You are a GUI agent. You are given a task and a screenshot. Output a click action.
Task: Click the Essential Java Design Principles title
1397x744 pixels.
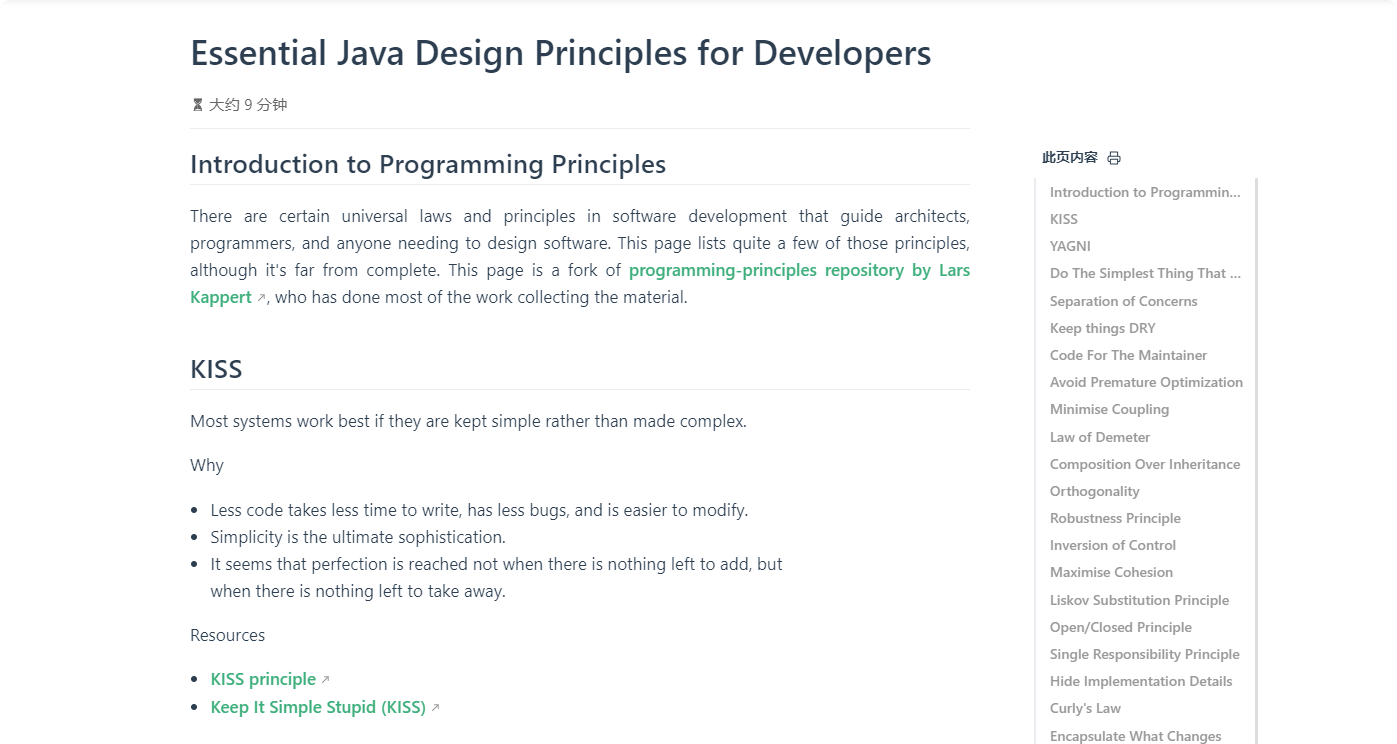[x=561, y=53]
